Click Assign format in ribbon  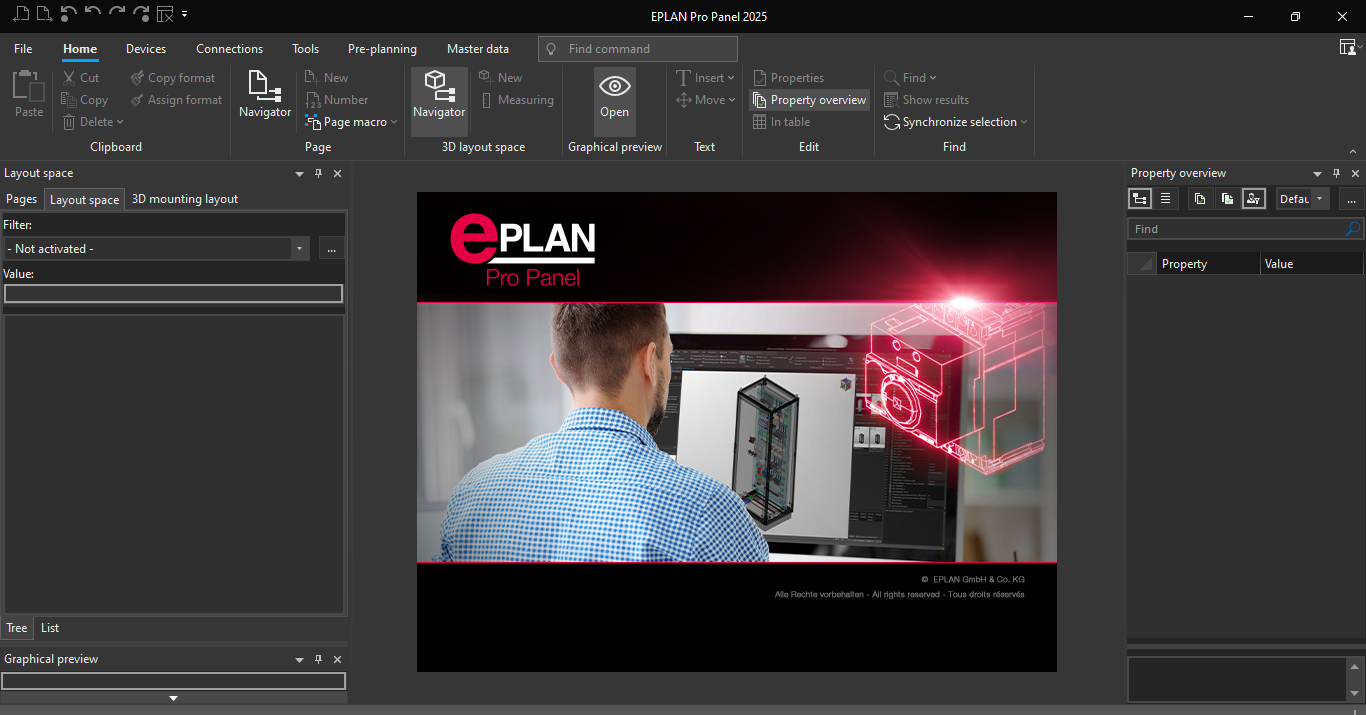tap(176, 99)
